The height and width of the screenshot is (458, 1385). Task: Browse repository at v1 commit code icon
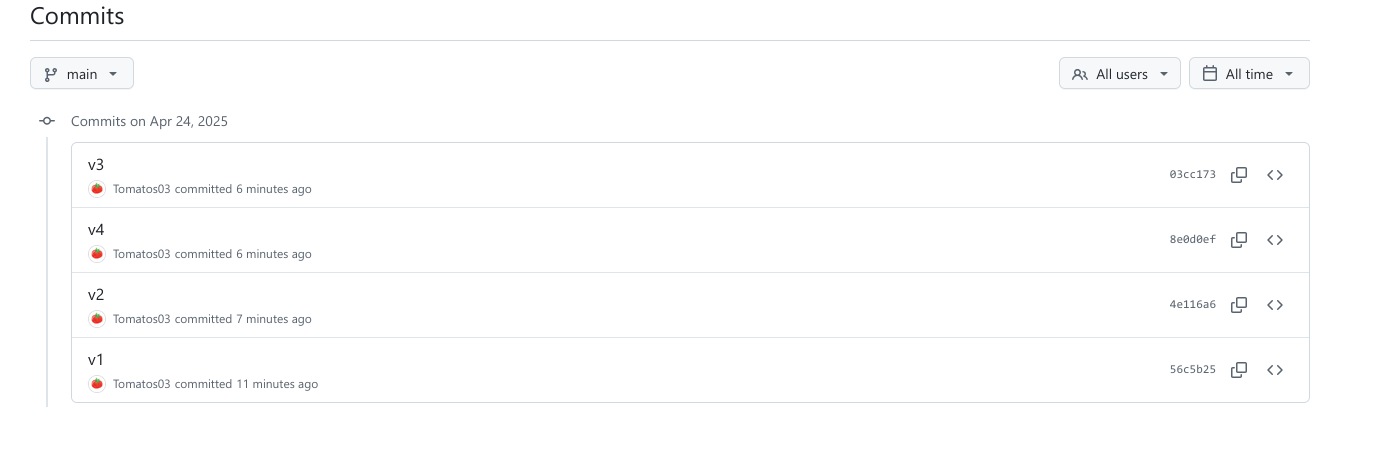[1275, 370]
